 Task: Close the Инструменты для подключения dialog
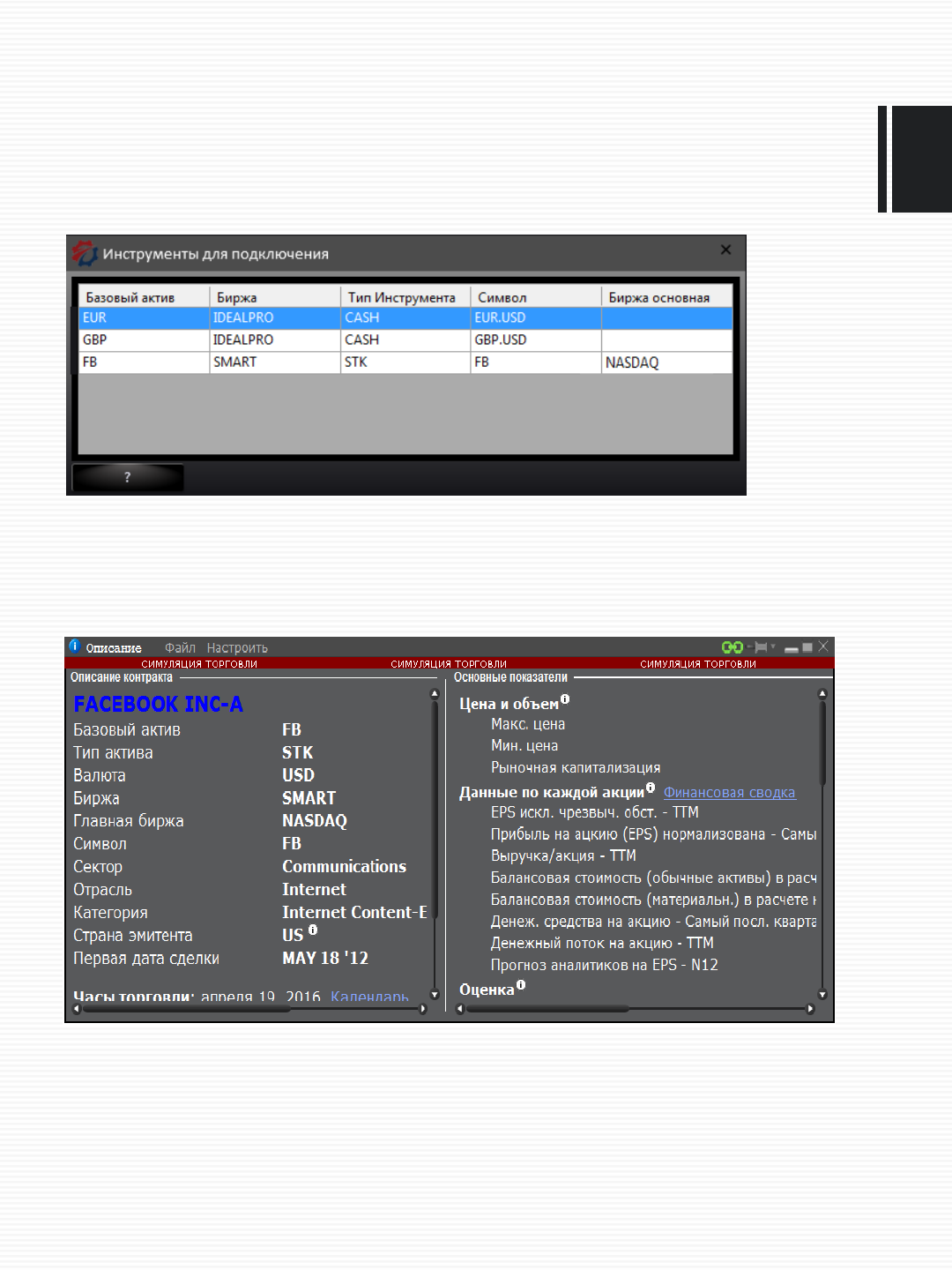(725, 250)
